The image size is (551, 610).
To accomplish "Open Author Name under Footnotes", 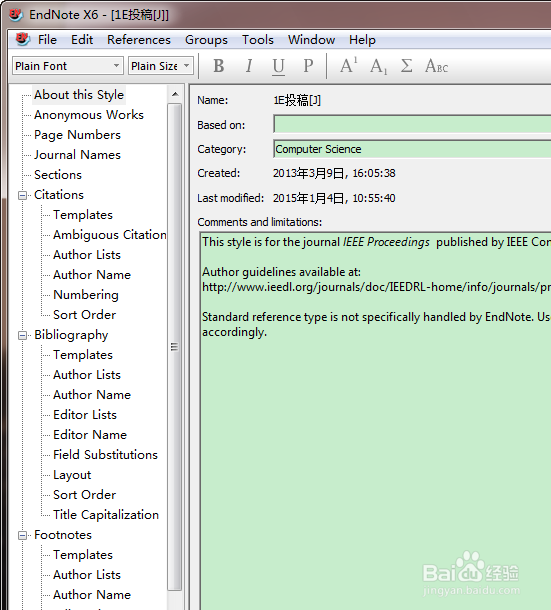I will [x=92, y=595].
